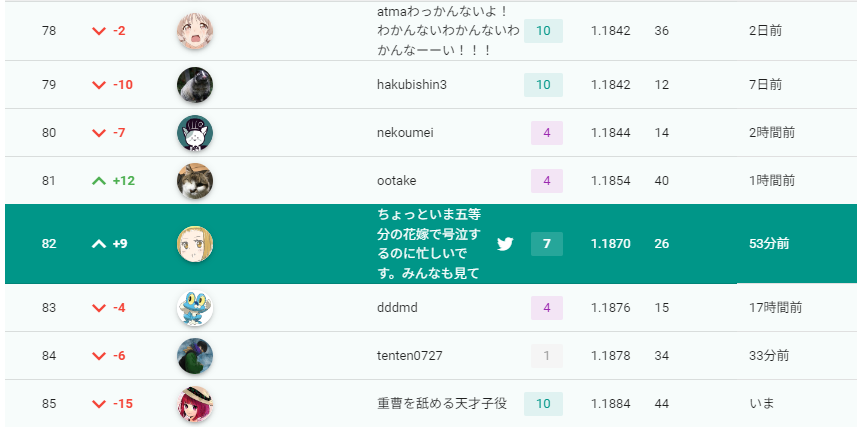This screenshot has height=427, width=863.
Task: Click the badge showing 7 in row 82
Action: [x=547, y=244]
